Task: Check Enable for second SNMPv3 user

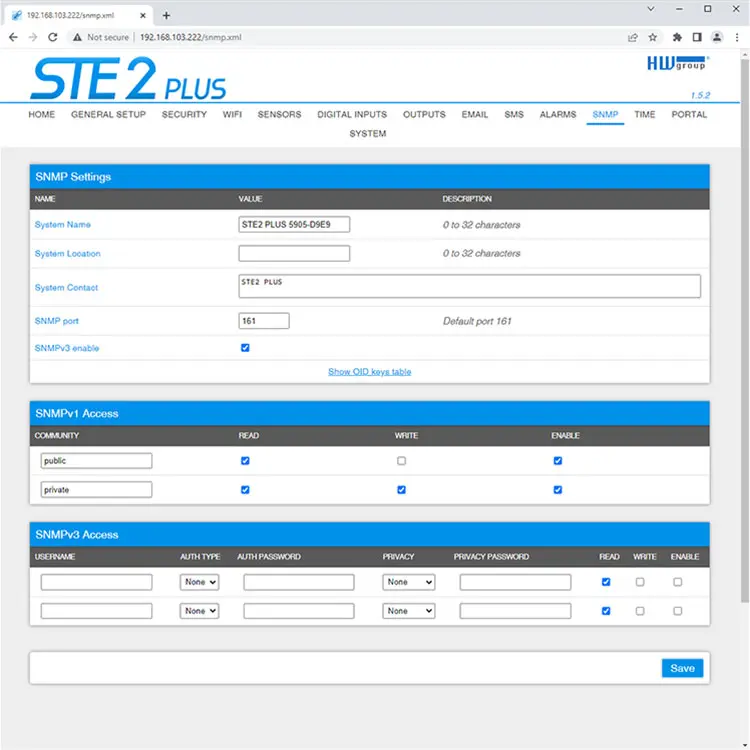Action: [677, 611]
